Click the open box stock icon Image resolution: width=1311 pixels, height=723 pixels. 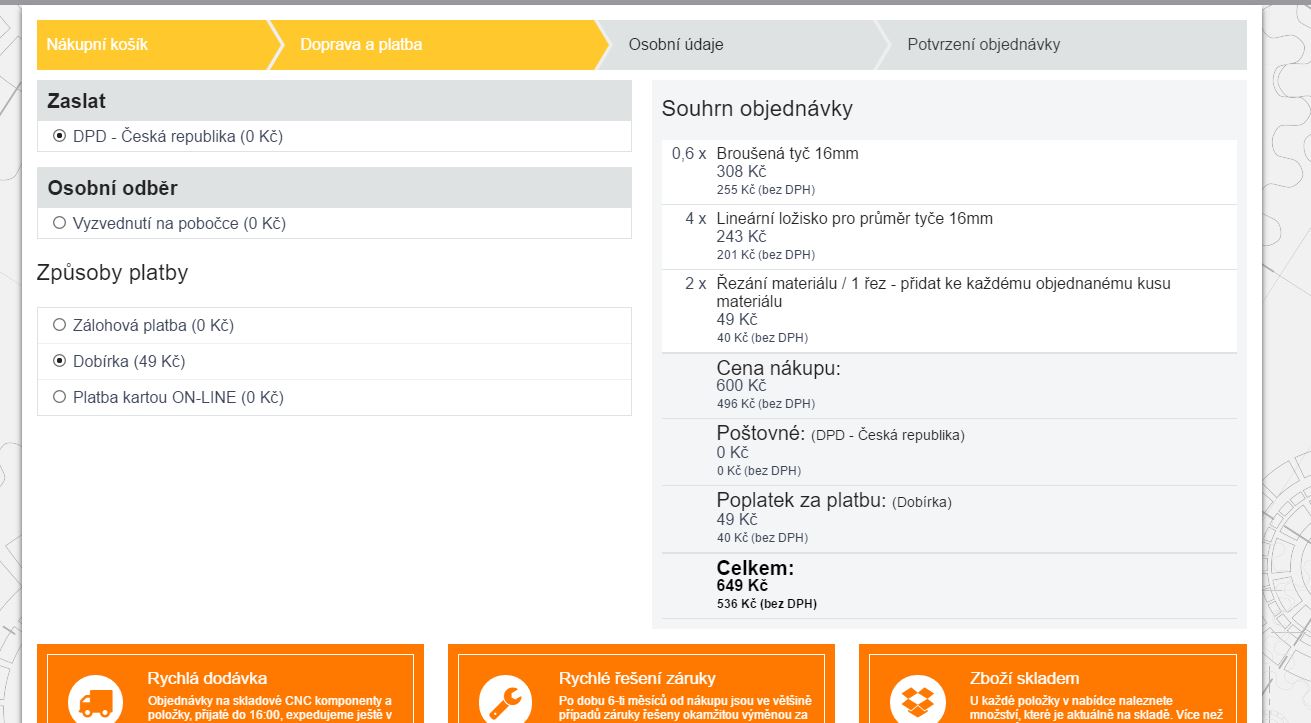tap(917, 700)
